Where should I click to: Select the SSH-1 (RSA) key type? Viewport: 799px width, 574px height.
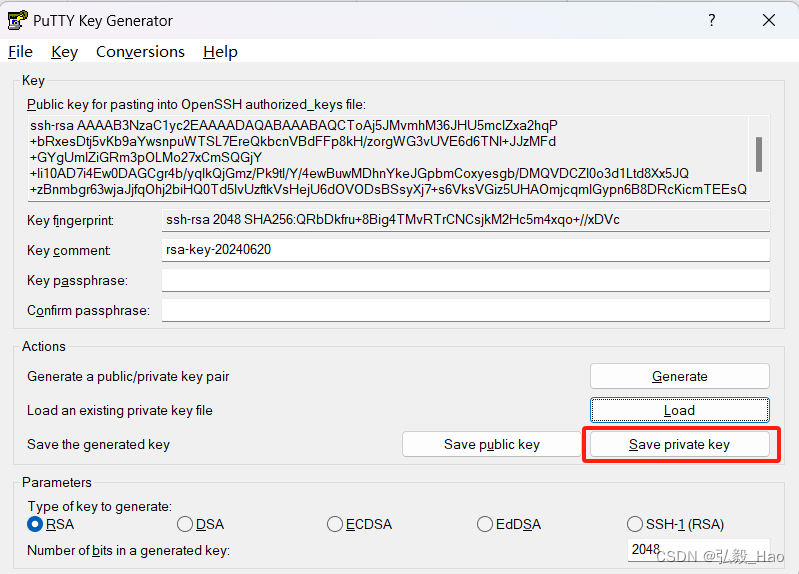coord(635,524)
